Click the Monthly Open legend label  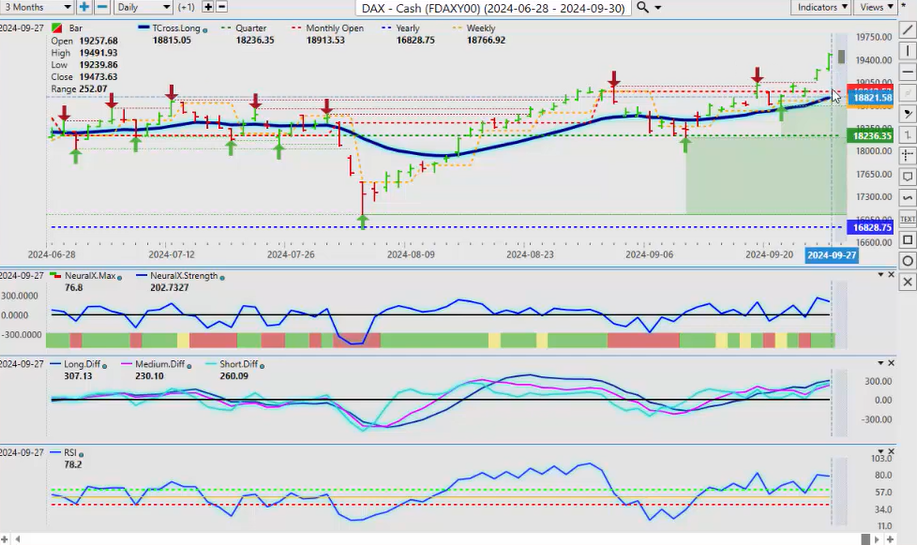pos(335,28)
